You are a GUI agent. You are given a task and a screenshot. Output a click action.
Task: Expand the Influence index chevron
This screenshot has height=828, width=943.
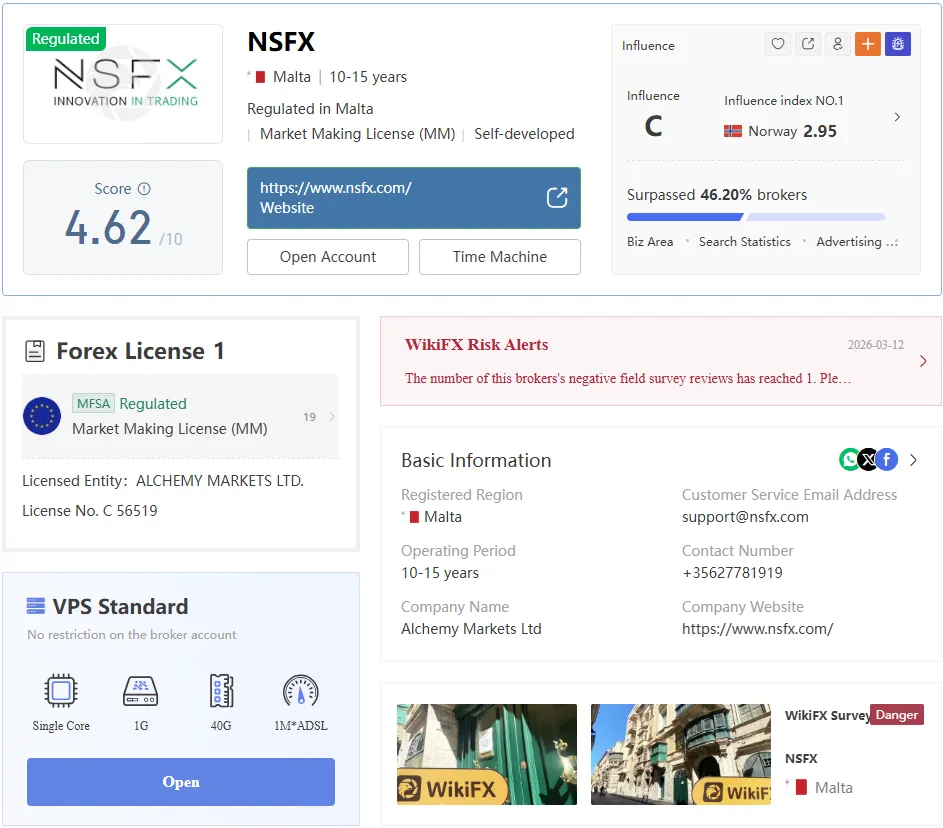[x=897, y=117]
